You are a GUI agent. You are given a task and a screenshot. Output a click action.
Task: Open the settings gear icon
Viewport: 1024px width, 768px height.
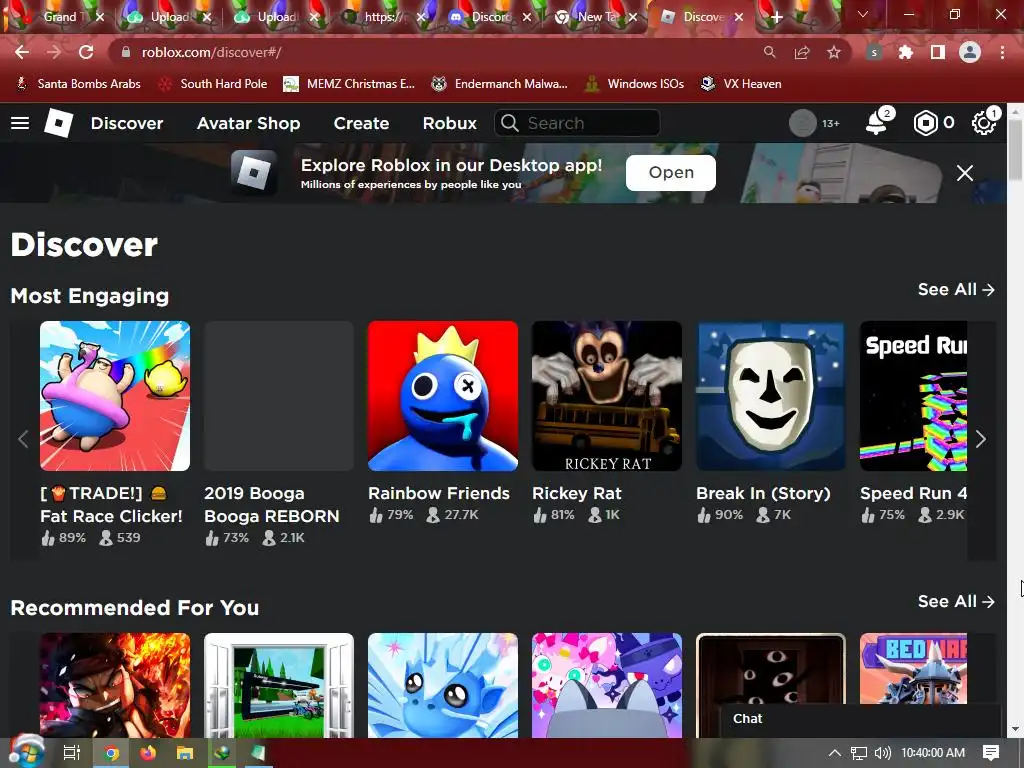(984, 123)
